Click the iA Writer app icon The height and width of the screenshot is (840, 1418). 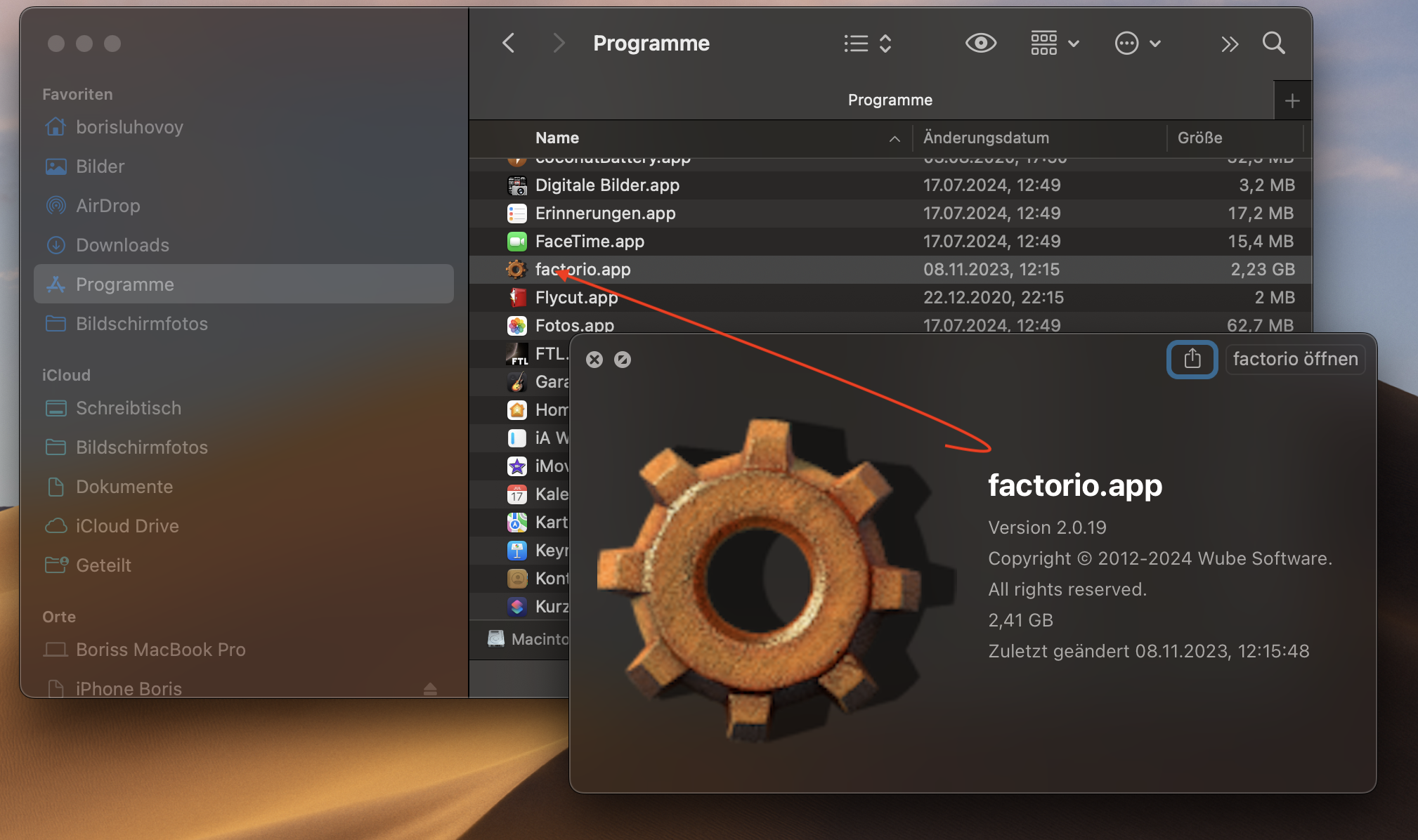517,438
